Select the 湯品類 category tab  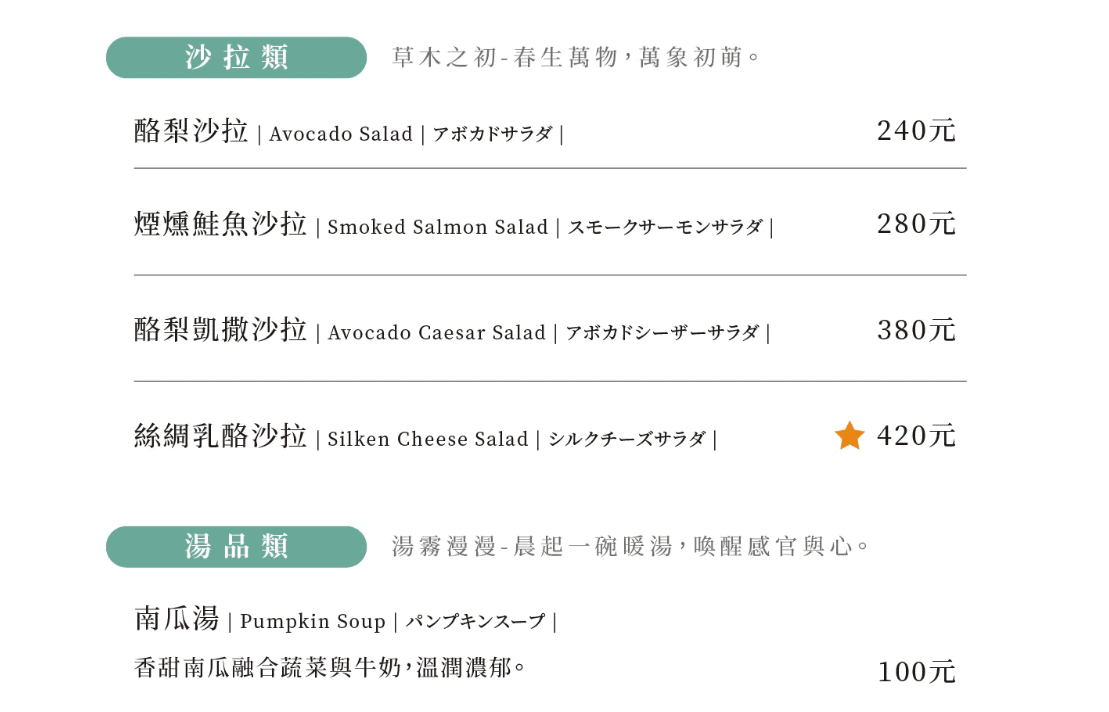236,546
